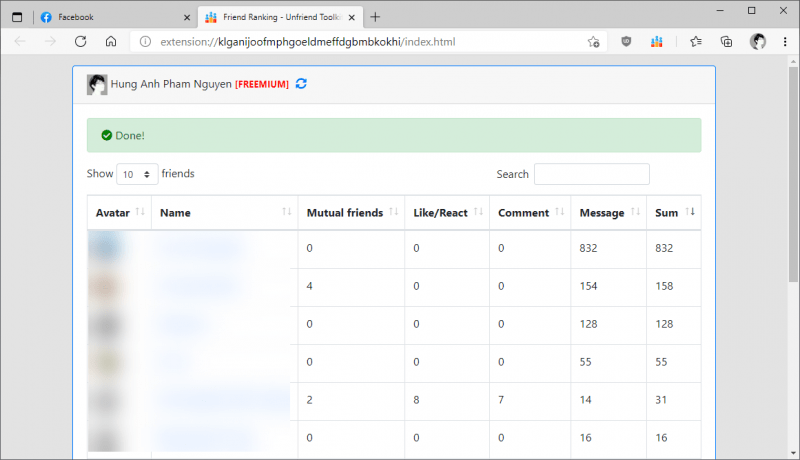
Task: Open a new browser tab
Action: coord(375,17)
